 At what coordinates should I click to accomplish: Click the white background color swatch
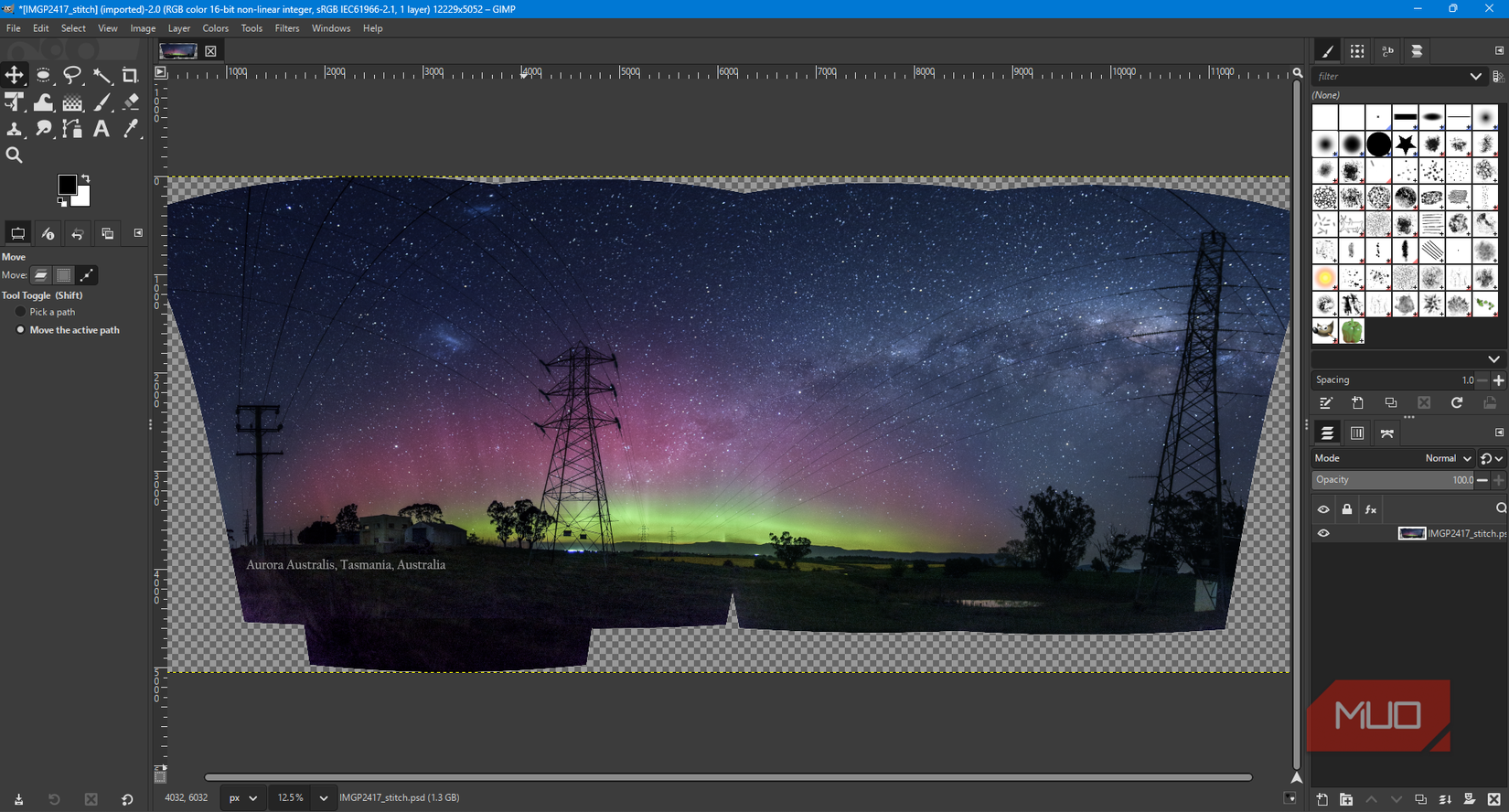pos(83,198)
